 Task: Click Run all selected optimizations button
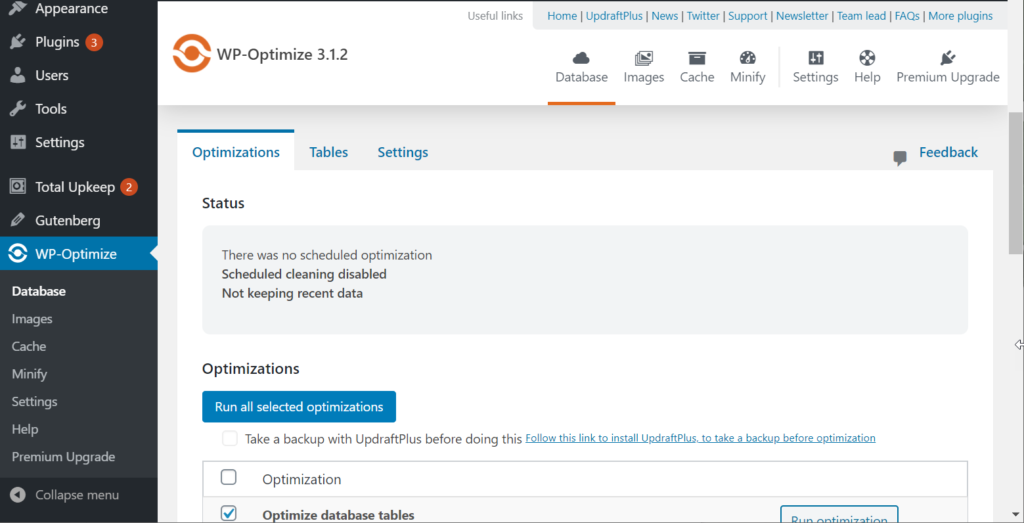pos(299,407)
